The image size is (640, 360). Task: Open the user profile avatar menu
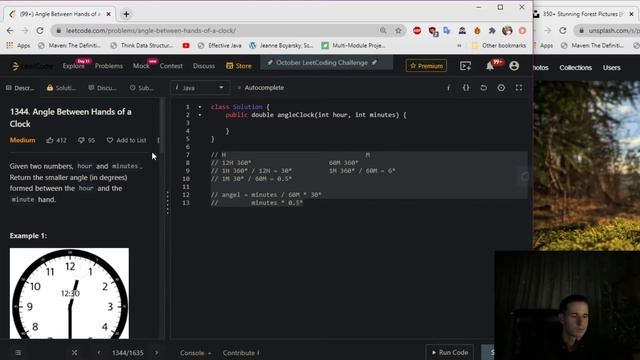point(514,66)
